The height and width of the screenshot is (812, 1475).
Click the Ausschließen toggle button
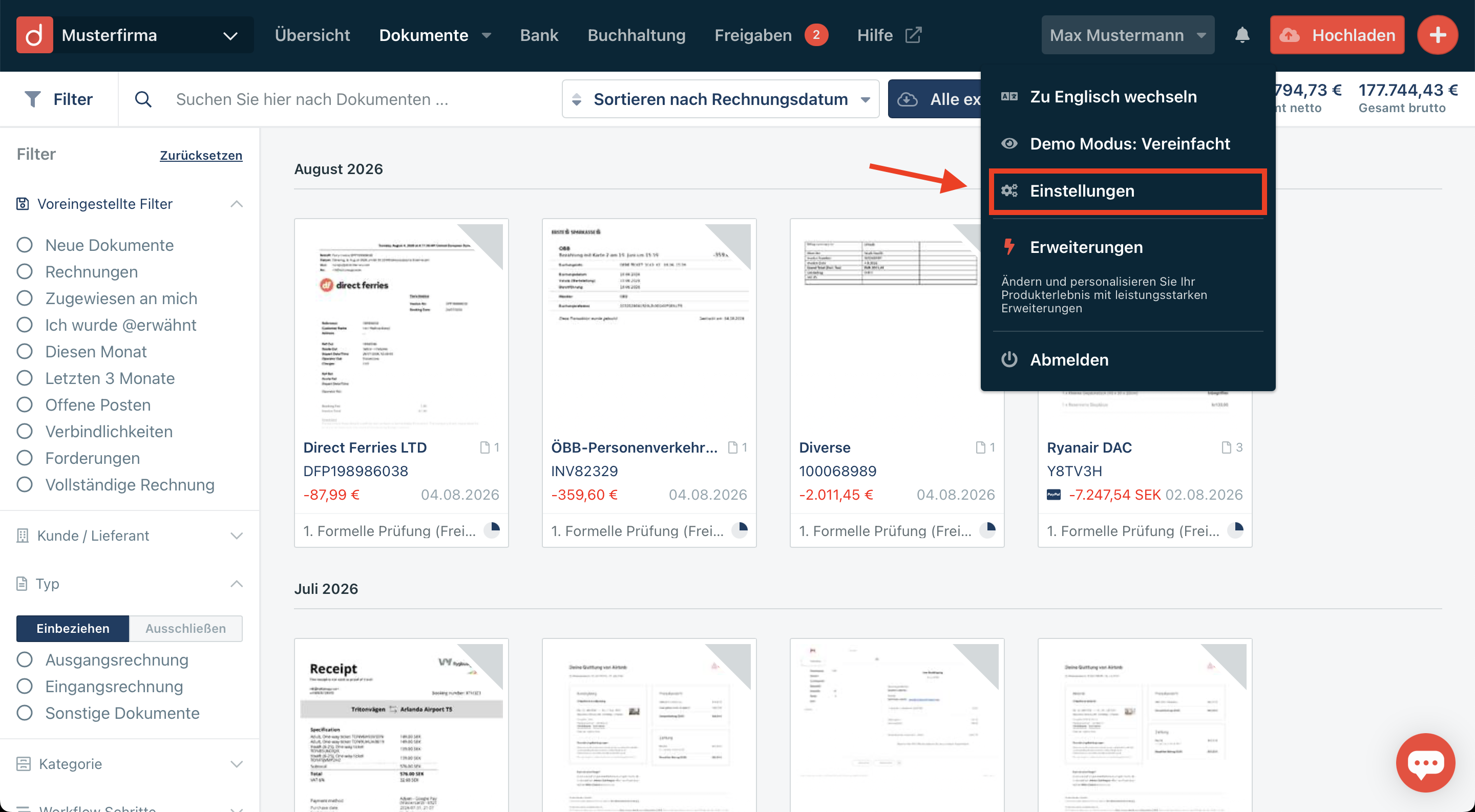[x=185, y=628]
